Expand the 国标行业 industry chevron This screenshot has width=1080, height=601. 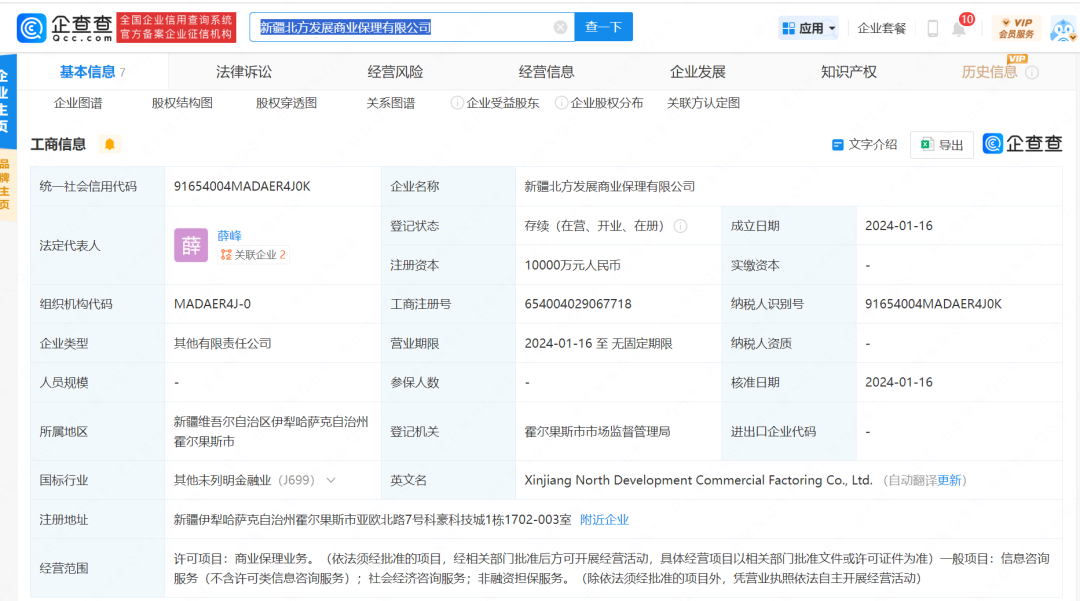pos(331,480)
